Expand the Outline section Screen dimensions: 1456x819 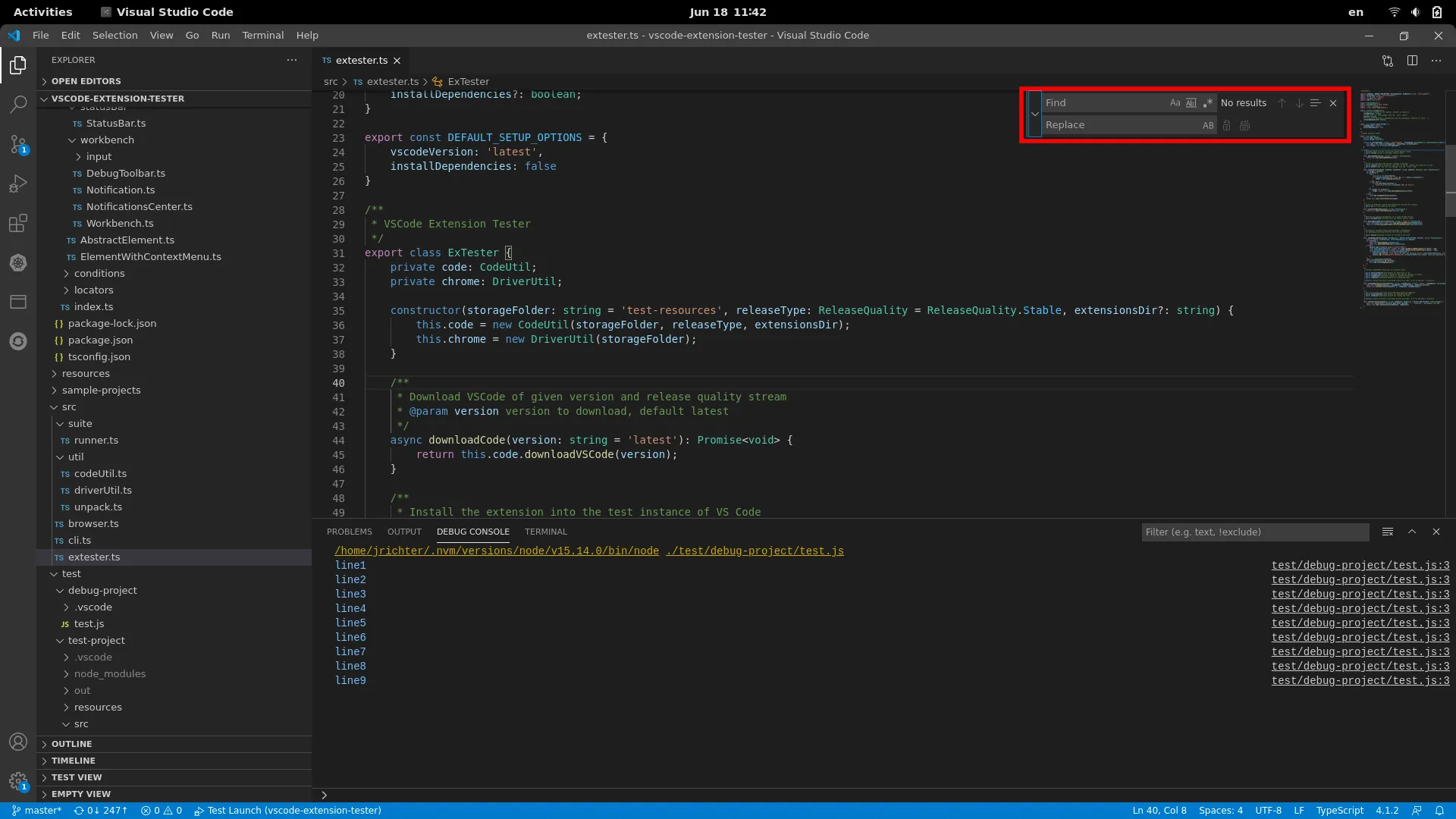pyautogui.click(x=174, y=745)
